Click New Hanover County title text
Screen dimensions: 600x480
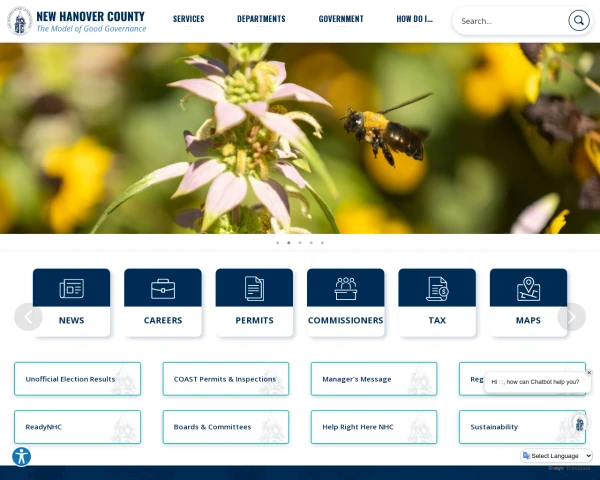coord(91,16)
